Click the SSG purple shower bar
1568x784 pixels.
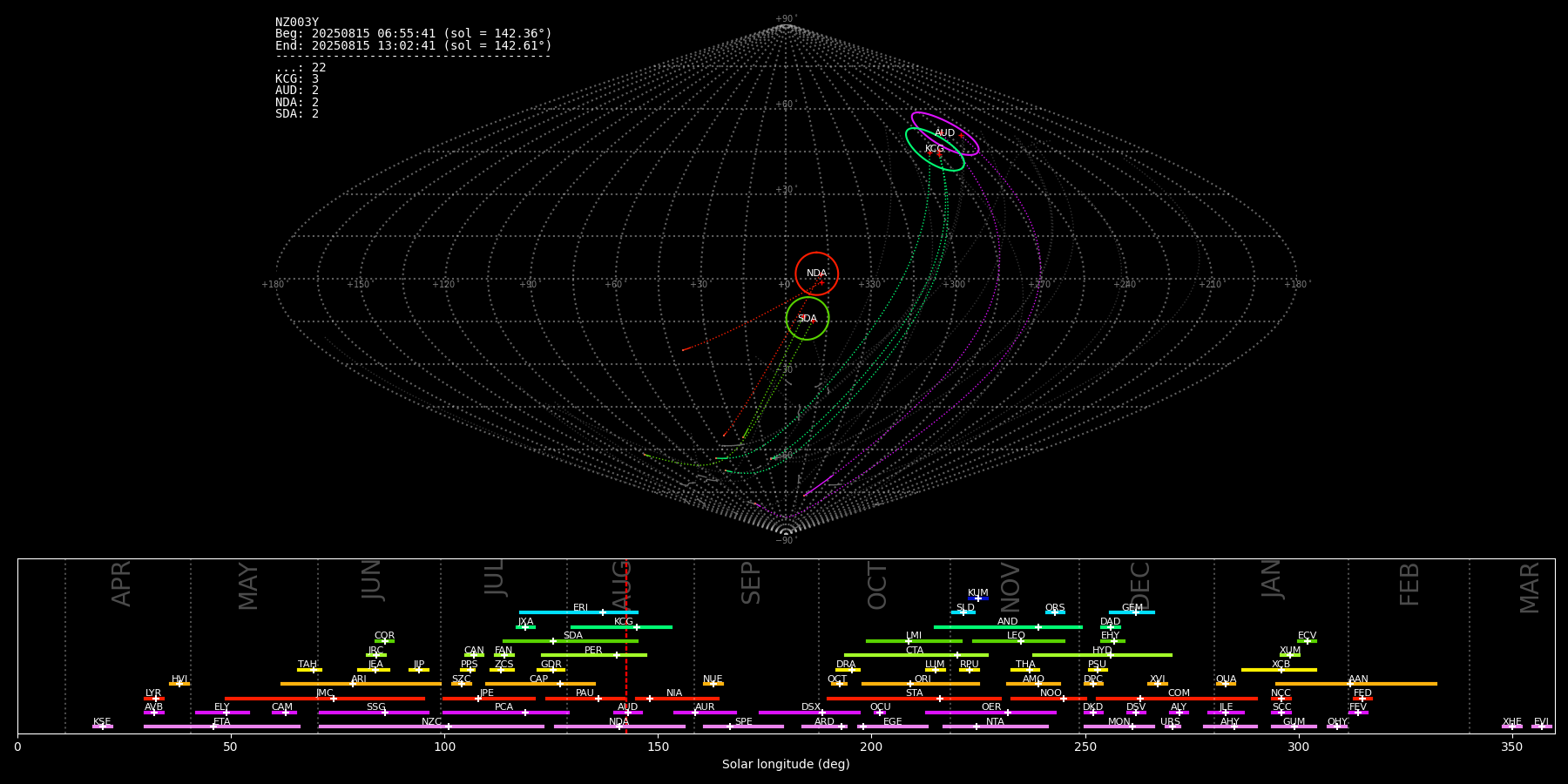coord(374,712)
